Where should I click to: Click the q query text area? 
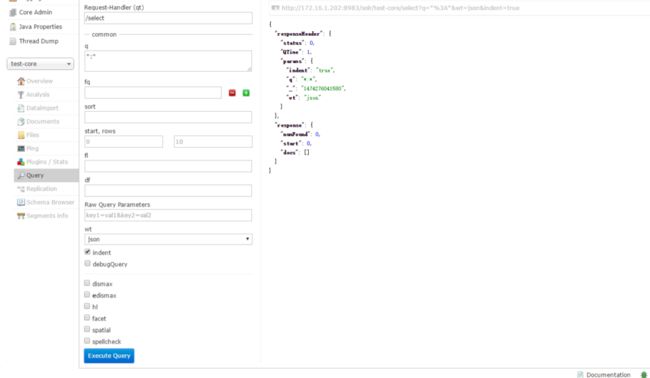pos(168,61)
